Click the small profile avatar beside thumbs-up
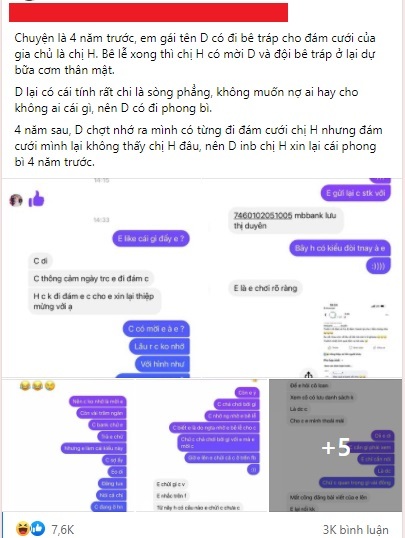This screenshot has width=405, height=538. click(16, 200)
